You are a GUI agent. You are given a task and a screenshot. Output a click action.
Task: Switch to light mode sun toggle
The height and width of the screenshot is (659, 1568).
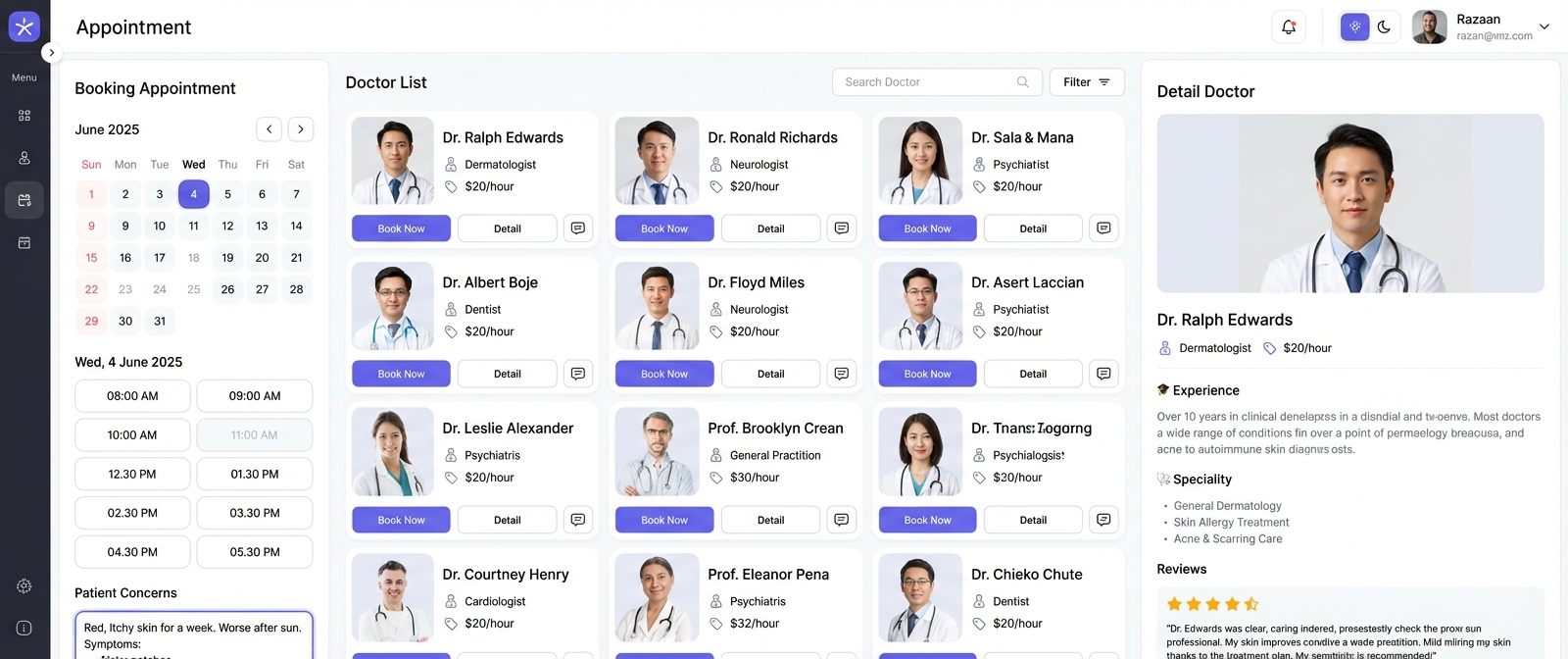(x=1355, y=27)
